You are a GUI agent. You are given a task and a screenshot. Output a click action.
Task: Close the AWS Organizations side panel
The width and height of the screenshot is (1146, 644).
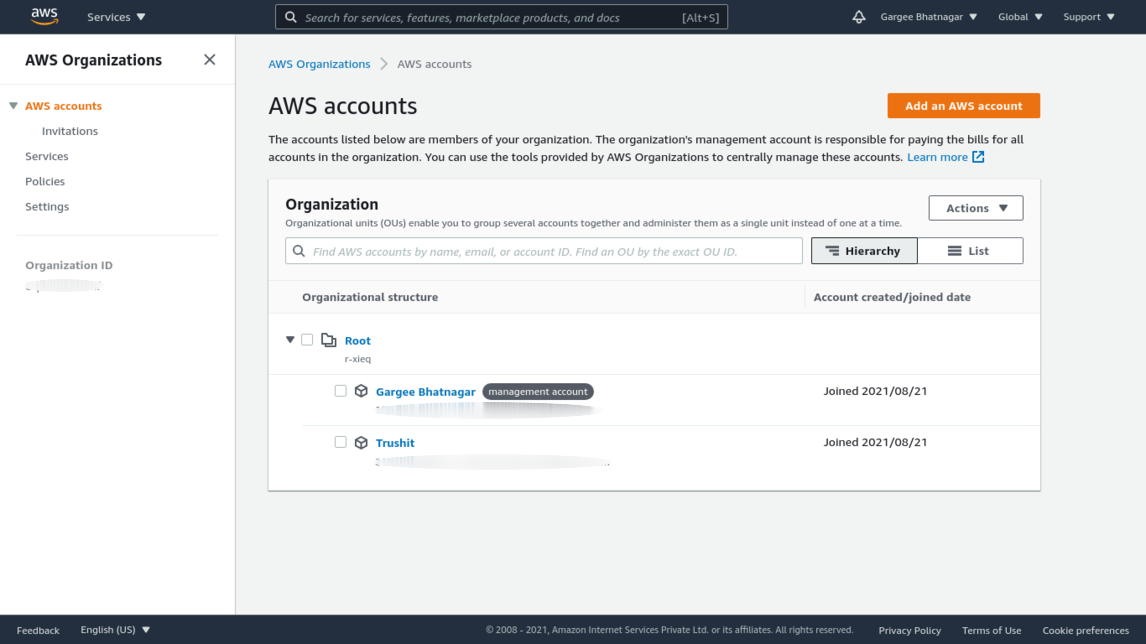coord(209,60)
